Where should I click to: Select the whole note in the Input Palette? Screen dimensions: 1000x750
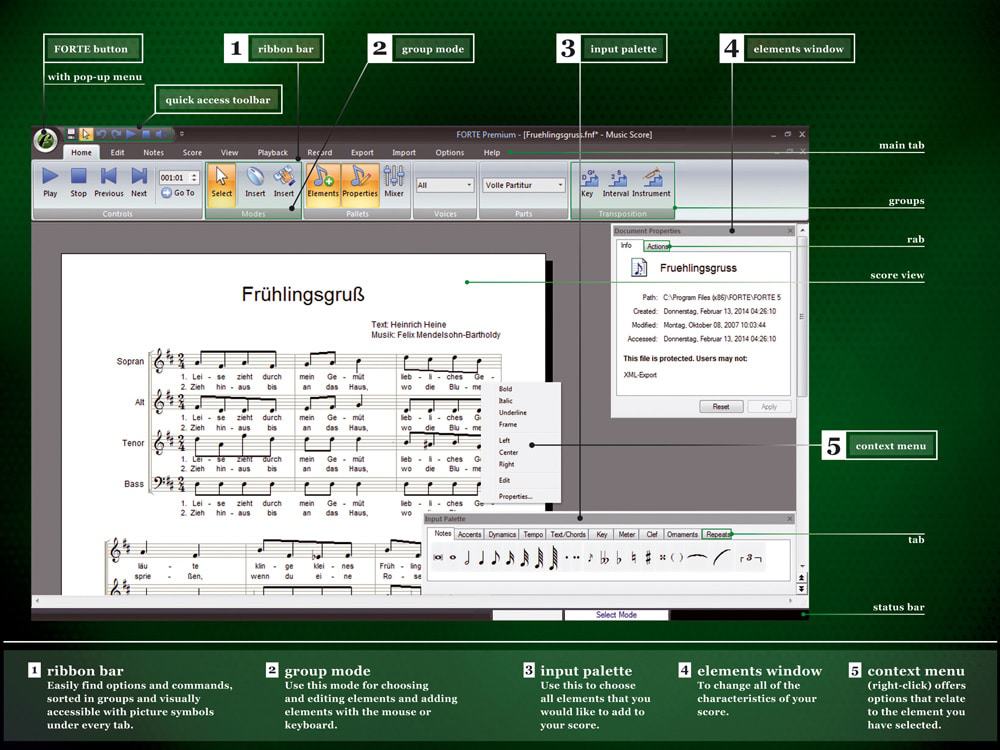pos(453,557)
